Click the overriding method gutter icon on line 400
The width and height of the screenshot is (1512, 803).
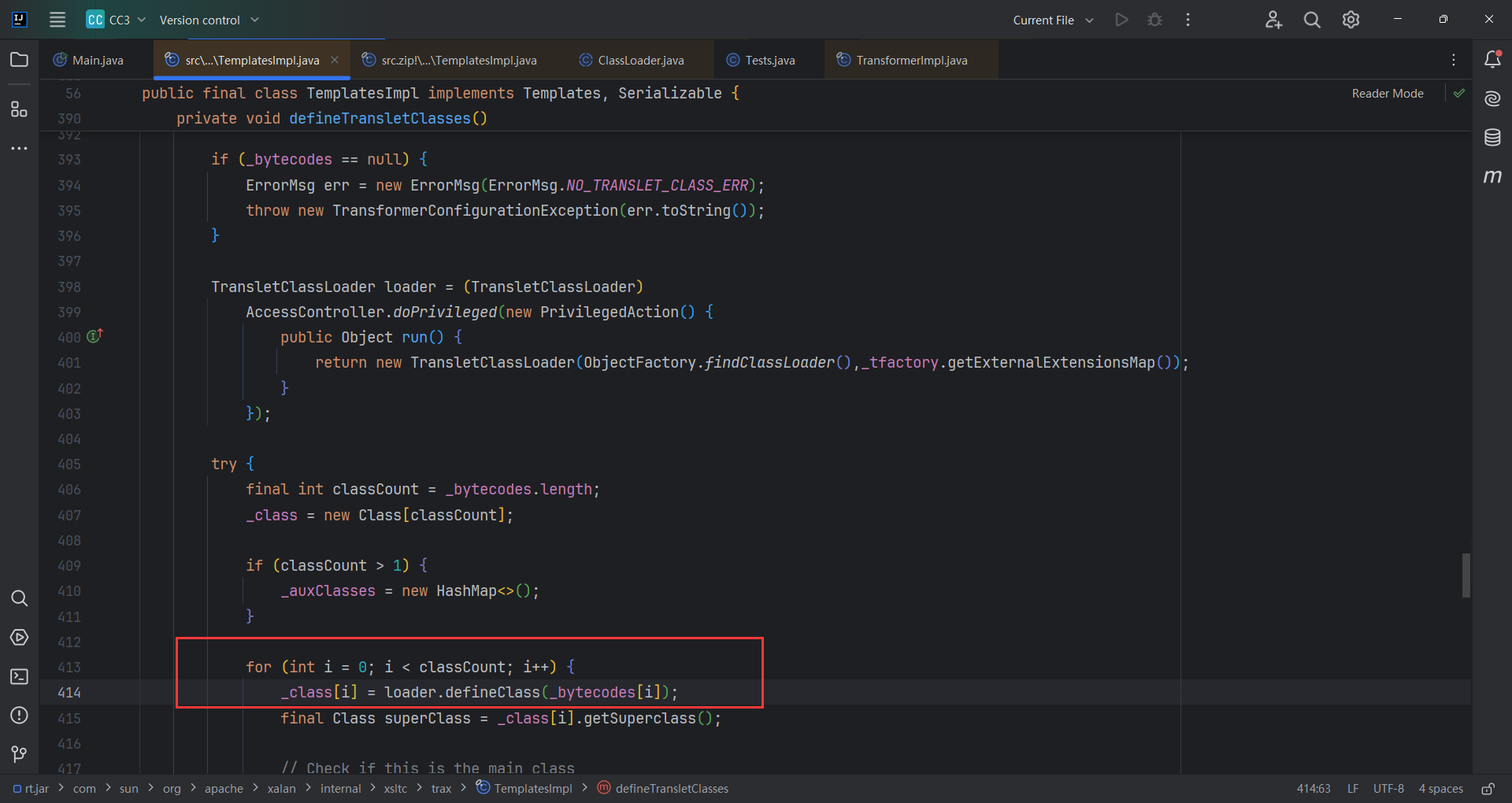94,336
